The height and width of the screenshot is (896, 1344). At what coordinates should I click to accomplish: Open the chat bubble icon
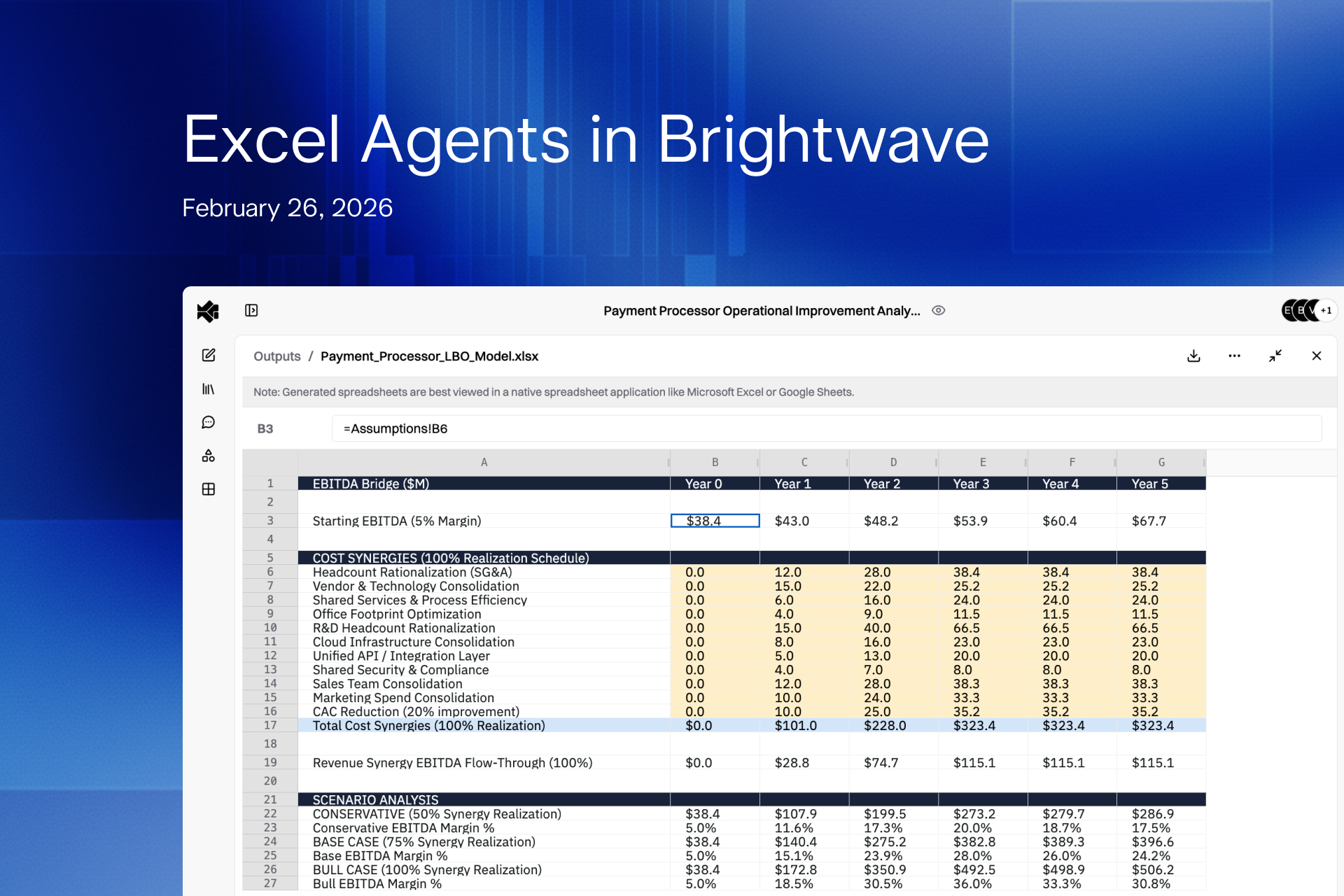click(209, 422)
